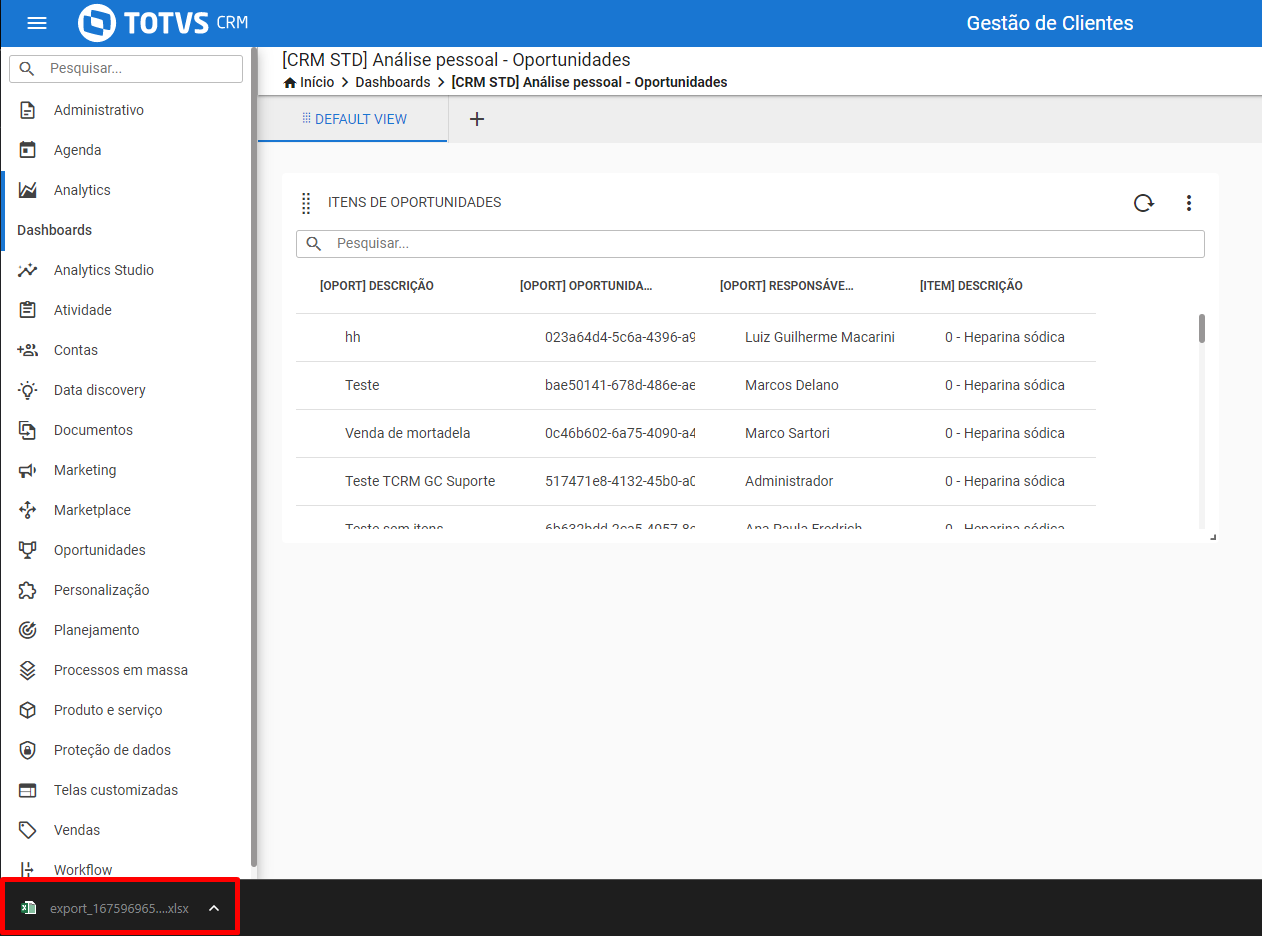Select the 'Luiz Guilherme Macarini' cell
The image size is (1262, 936).
point(820,337)
